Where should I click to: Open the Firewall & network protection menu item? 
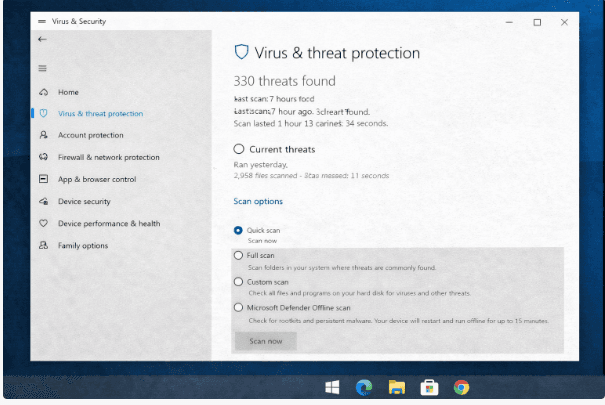(x=108, y=157)
